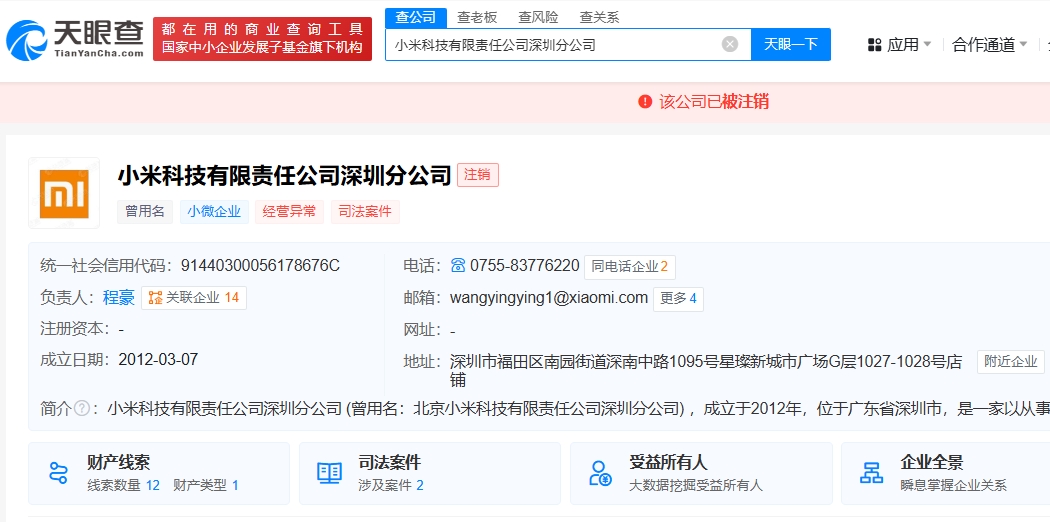
Task: Click the question mark icon beside 简介
Action: point(82,408)
